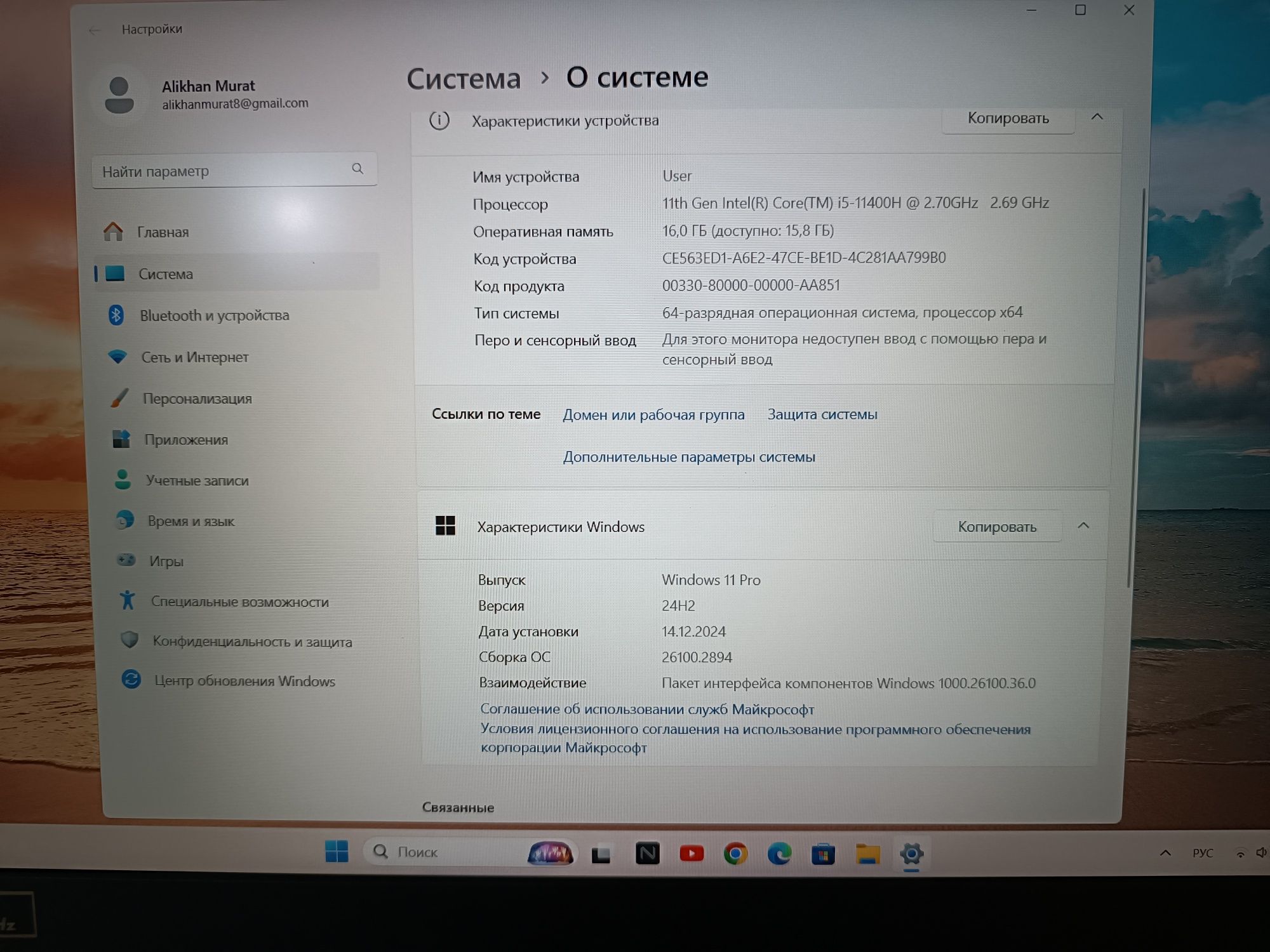Click the gamepad icon beside Игры
This screenshot has height=952, width=1270.
126,560
